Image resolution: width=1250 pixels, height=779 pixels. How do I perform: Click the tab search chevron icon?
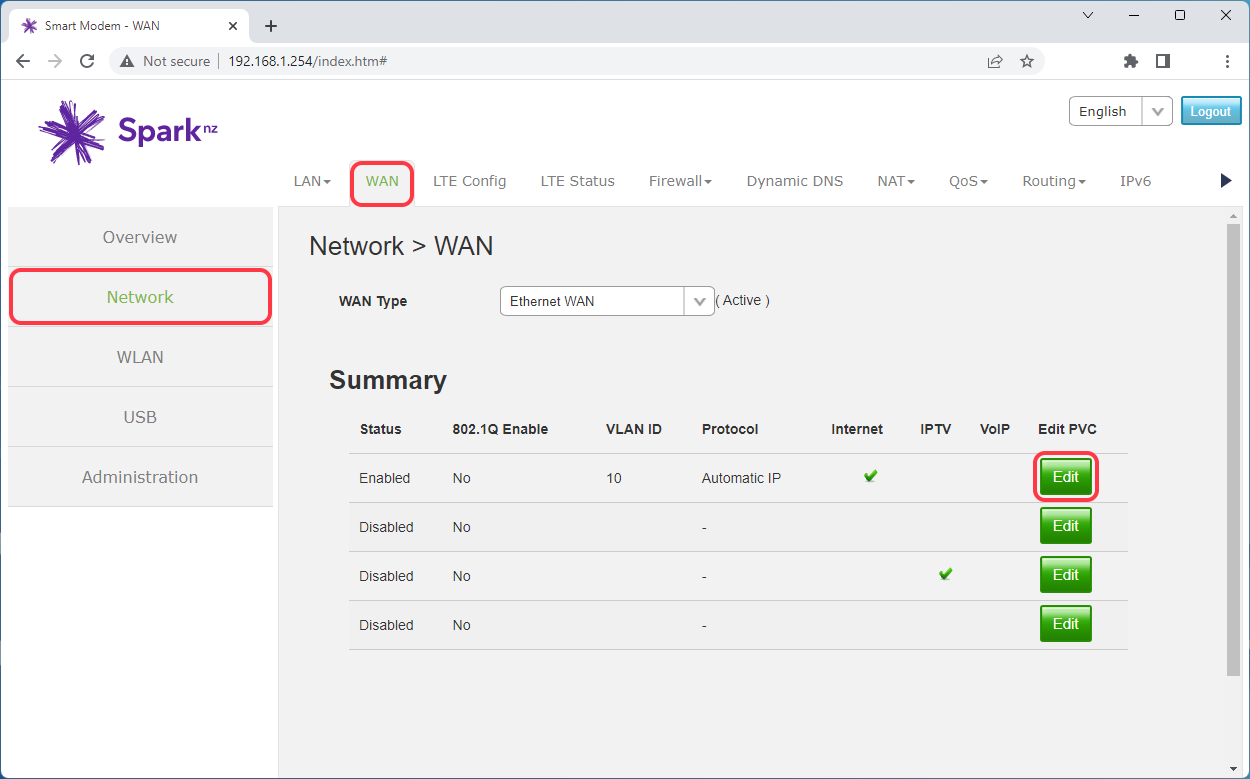(1088, 15)
